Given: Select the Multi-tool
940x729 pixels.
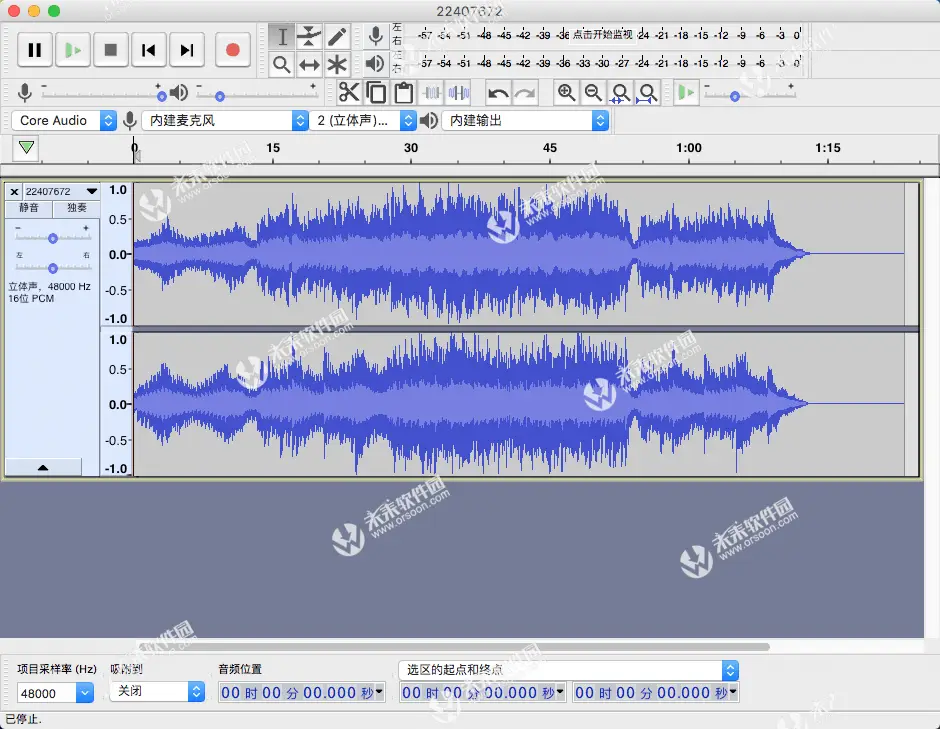Looking at the screenshot, I should [336, 64].
